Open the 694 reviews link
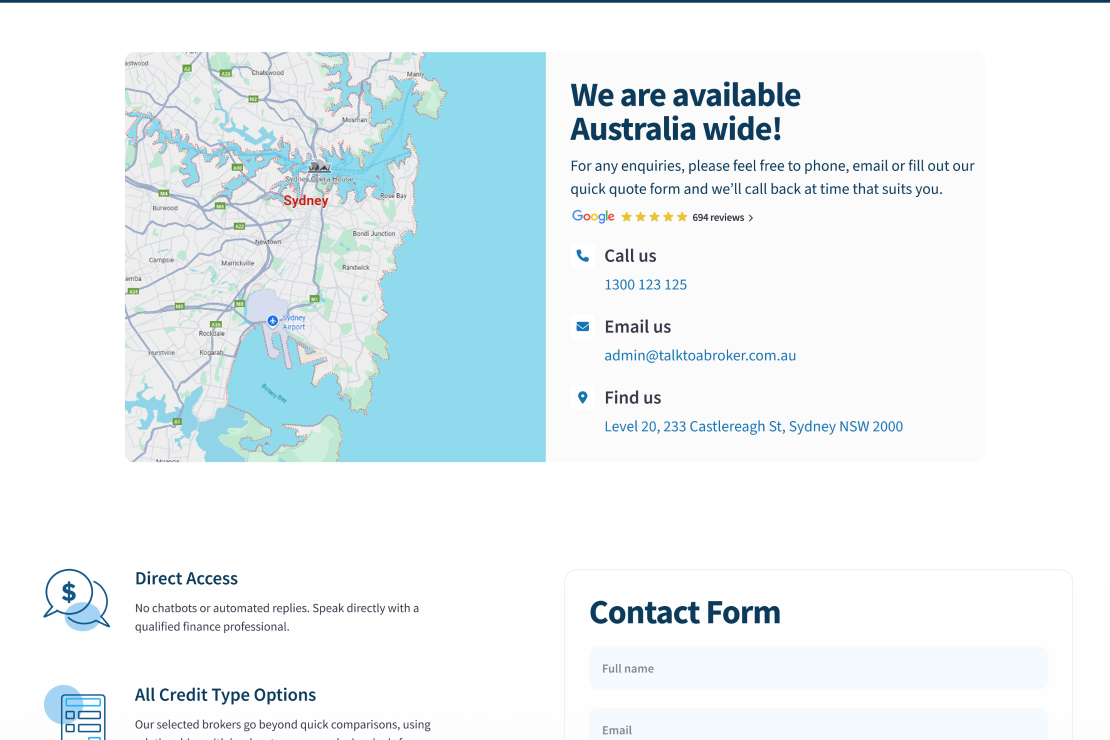 (x=718, y=217)
